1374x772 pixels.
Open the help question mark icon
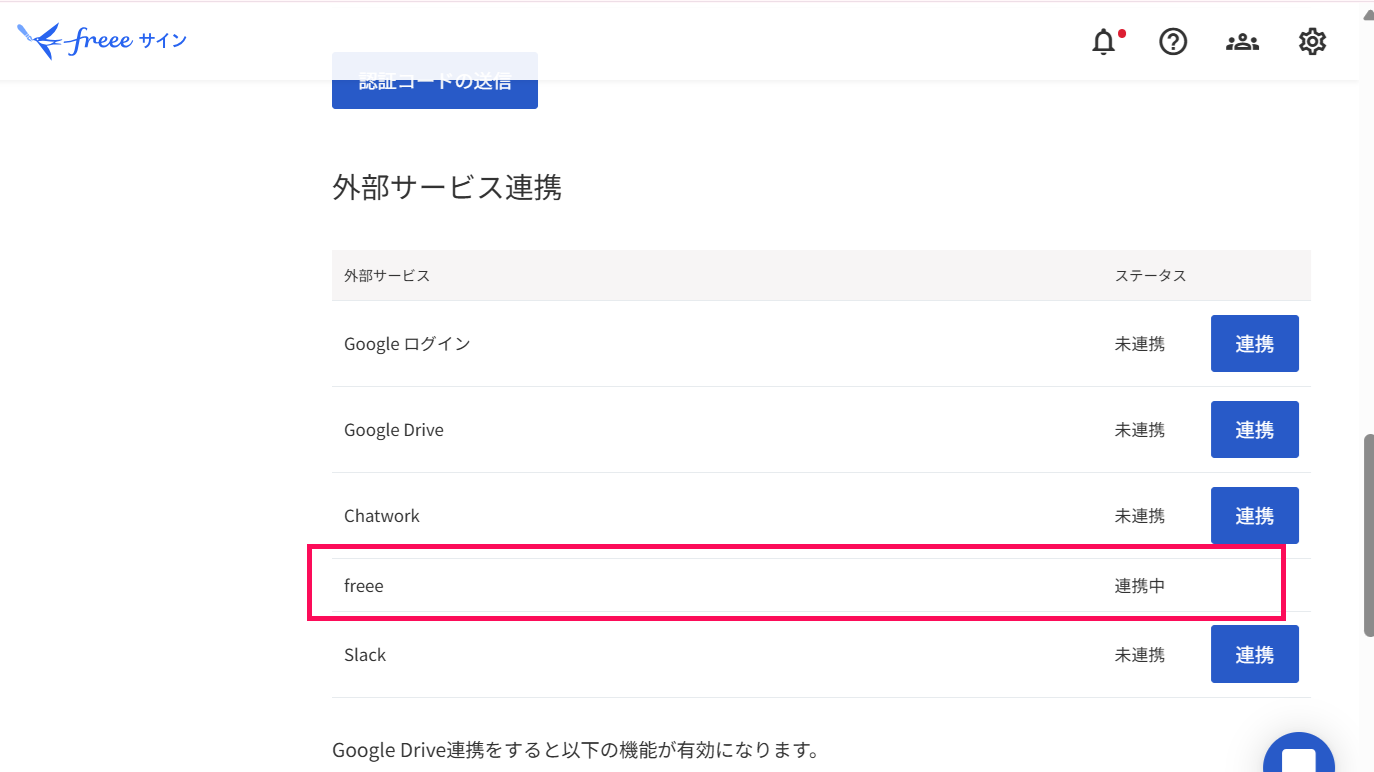[1173, 42]
